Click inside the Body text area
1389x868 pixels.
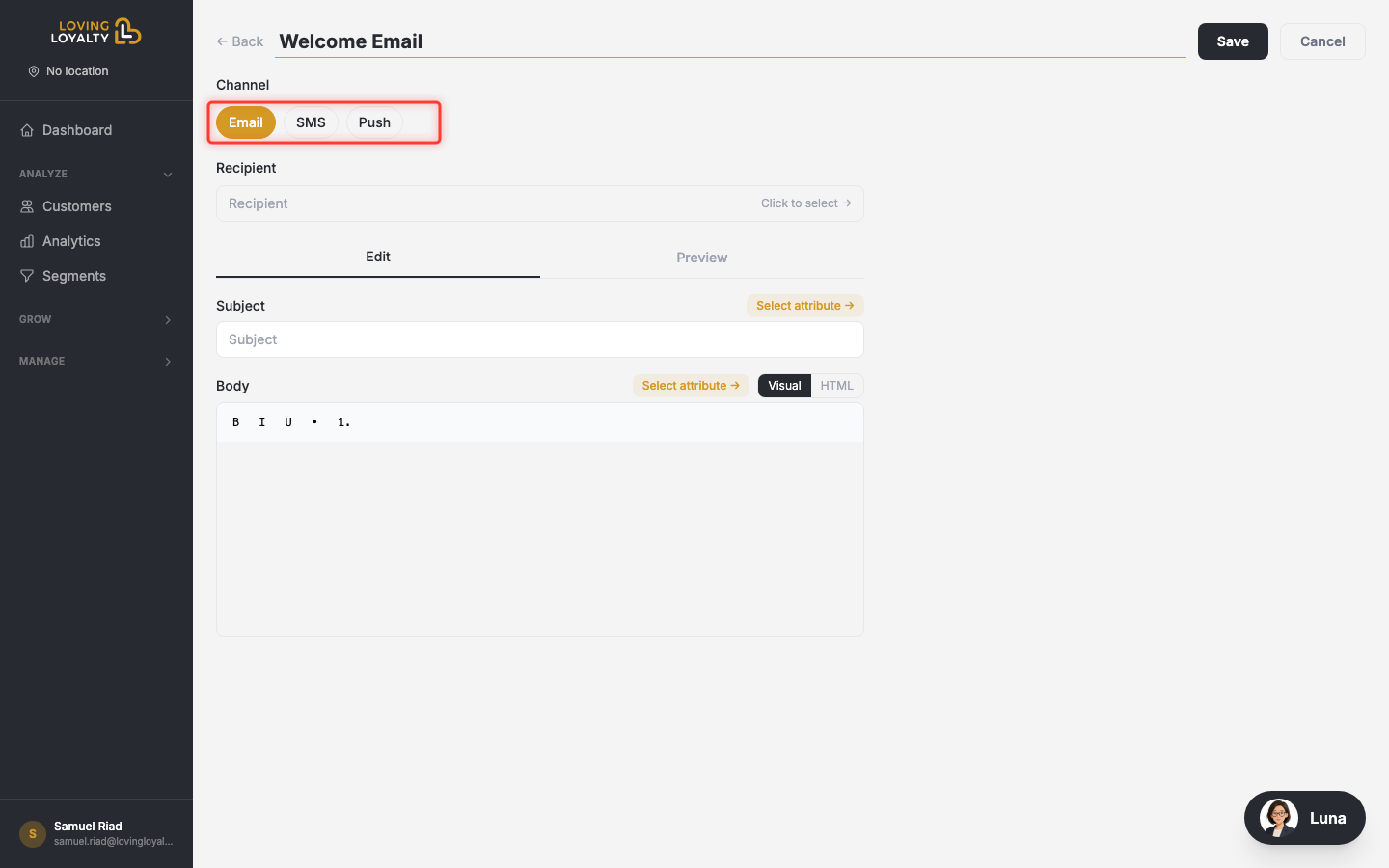tap(540, 538)
